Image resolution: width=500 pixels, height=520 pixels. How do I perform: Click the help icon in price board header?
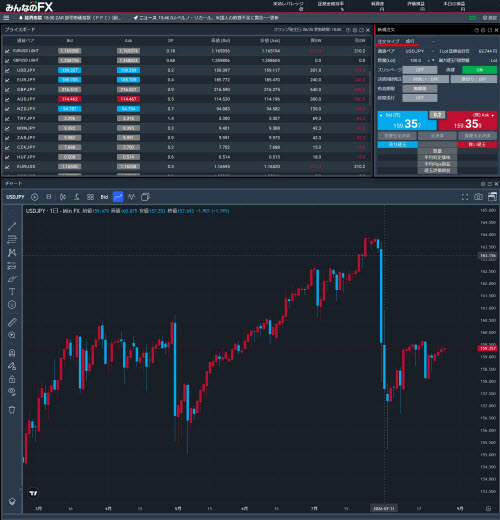tap(348, 30)
